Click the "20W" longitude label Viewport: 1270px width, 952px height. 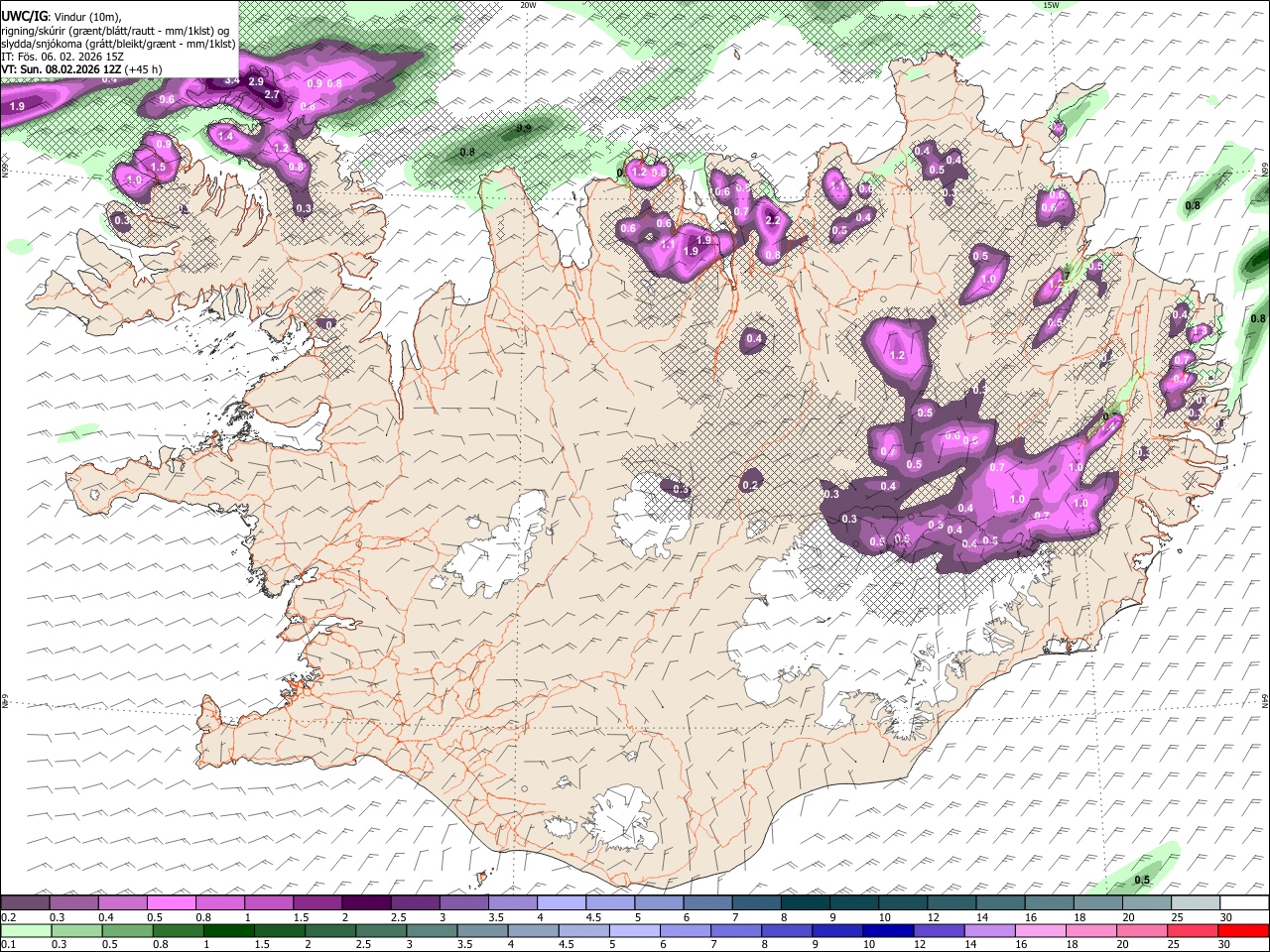tap(528, 5)
